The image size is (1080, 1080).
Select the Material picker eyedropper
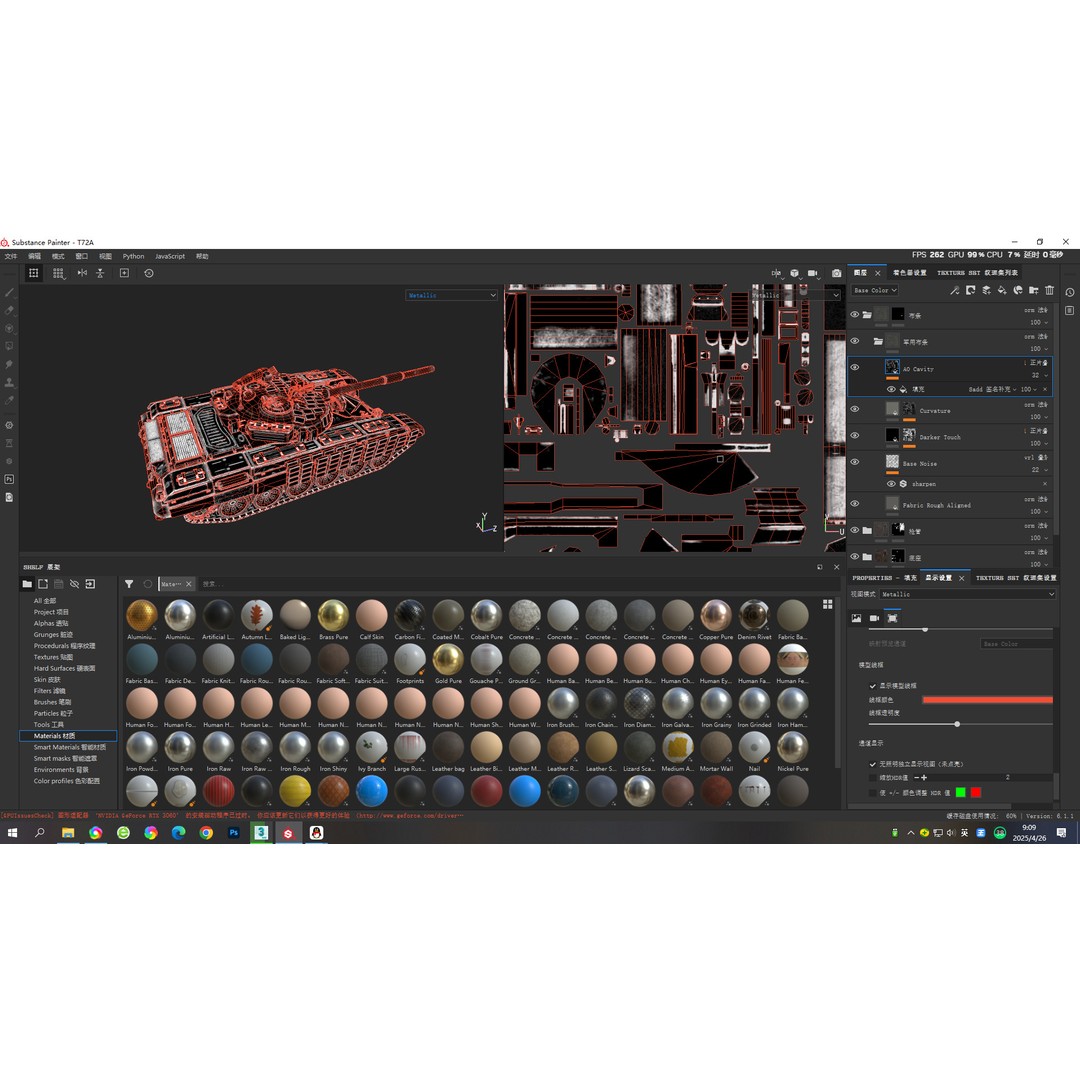[10, 400]
